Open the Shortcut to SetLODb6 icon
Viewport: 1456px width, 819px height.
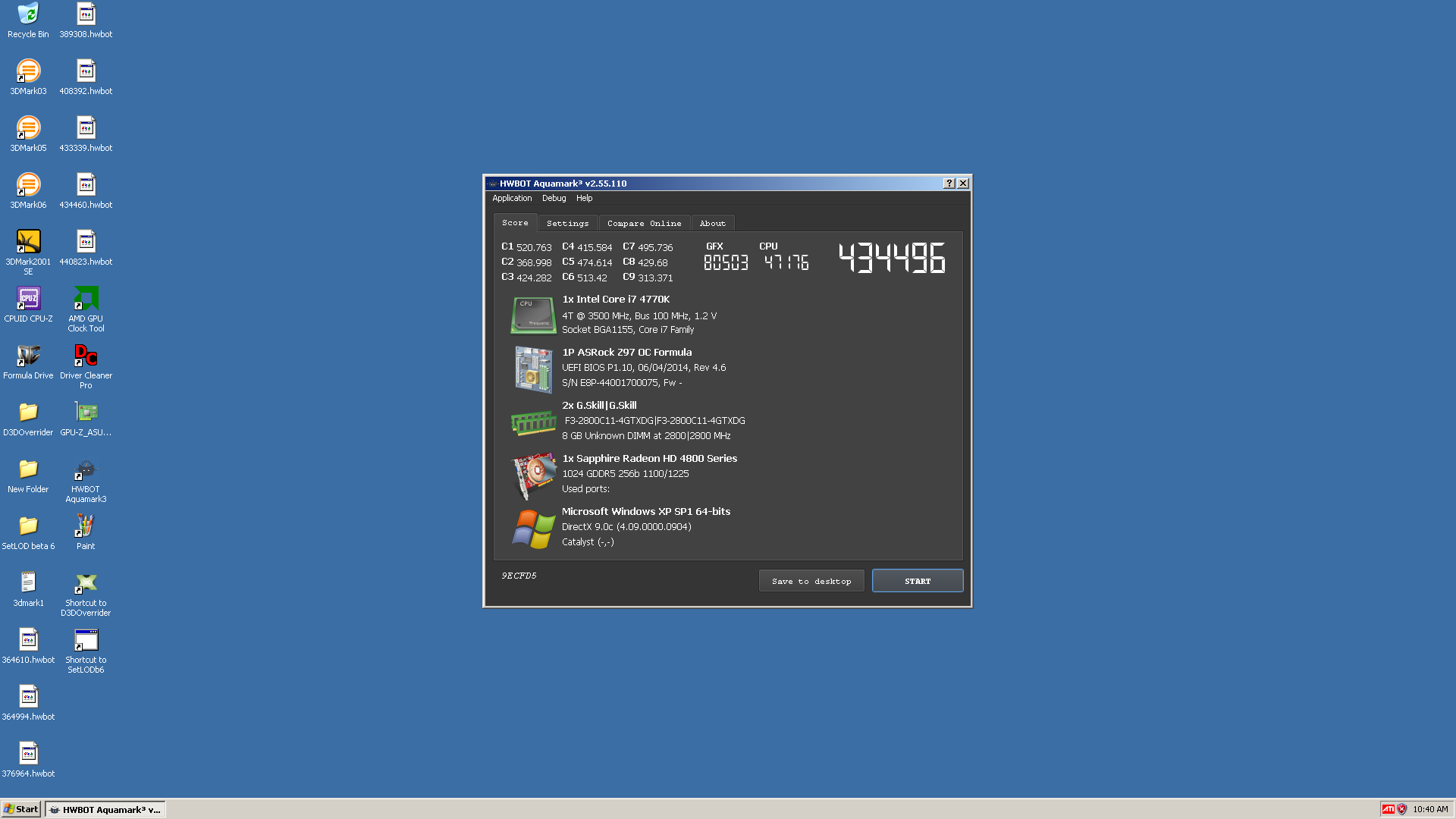[86, 651]
